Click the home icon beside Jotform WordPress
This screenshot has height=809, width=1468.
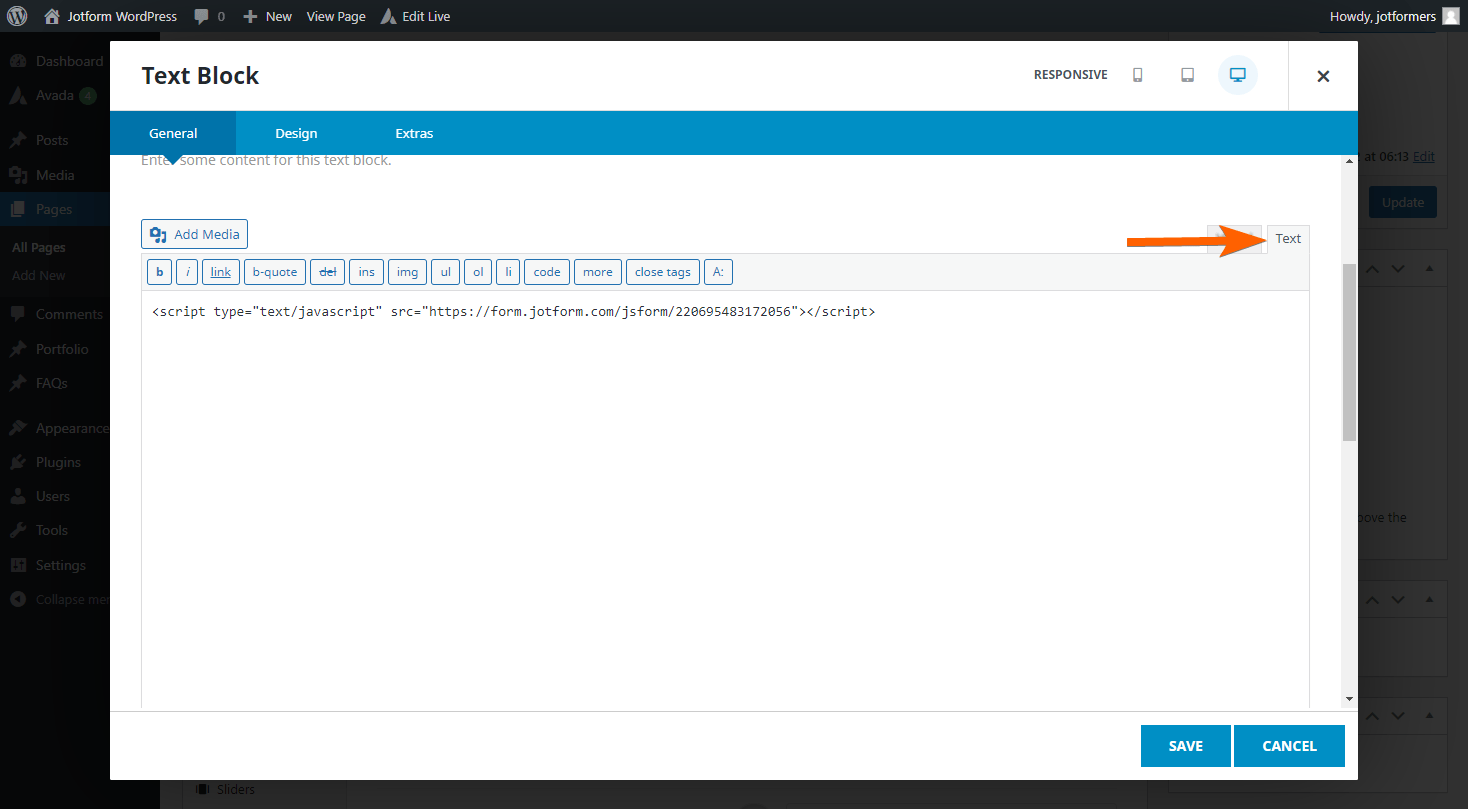coord(52,16)
